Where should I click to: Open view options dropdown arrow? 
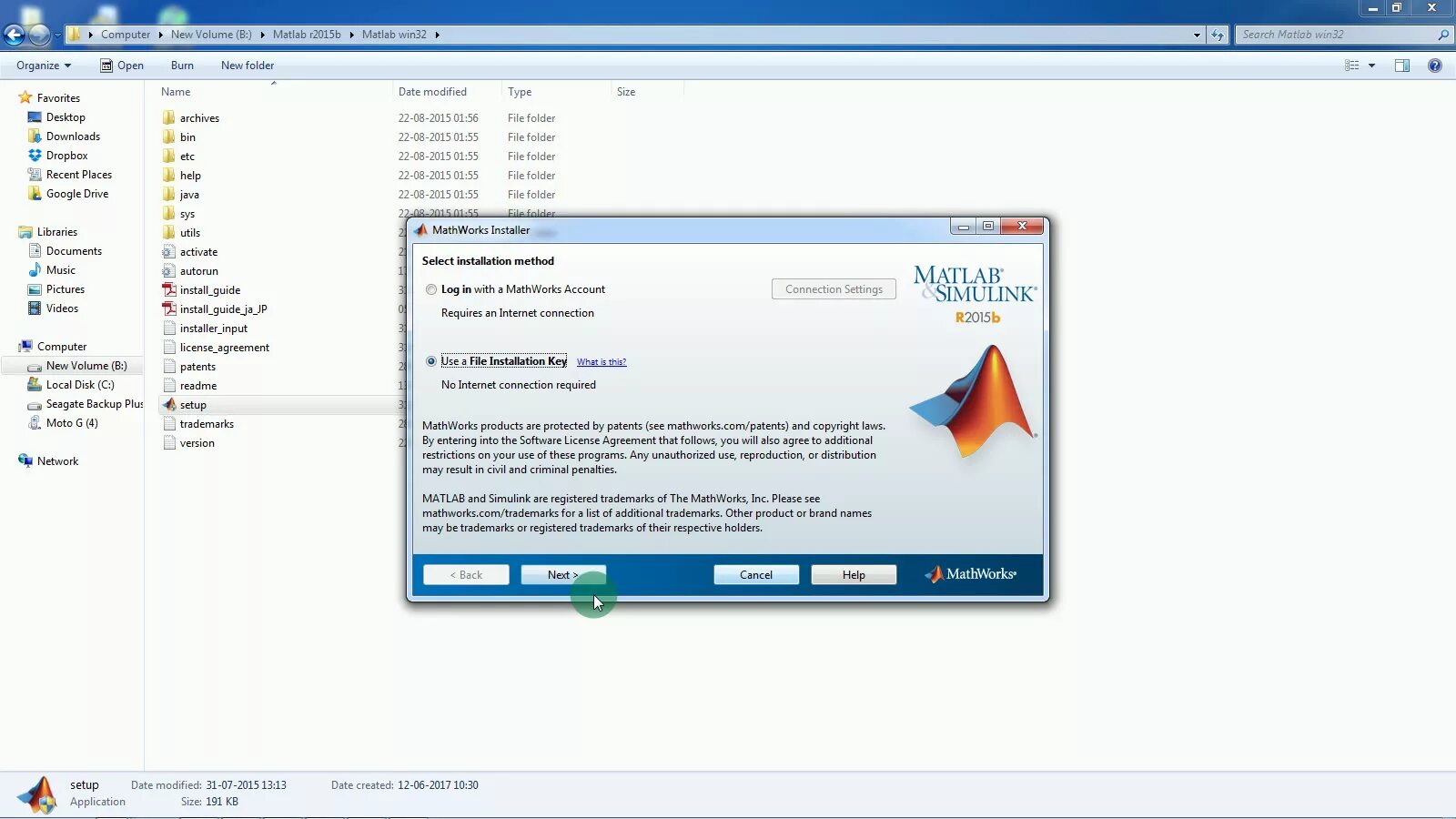pyautogui.click(x=1371, y=66)
